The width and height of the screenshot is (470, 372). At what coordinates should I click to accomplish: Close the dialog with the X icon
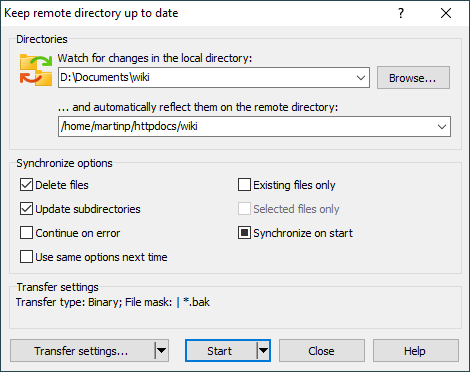[x=446, y=13]
